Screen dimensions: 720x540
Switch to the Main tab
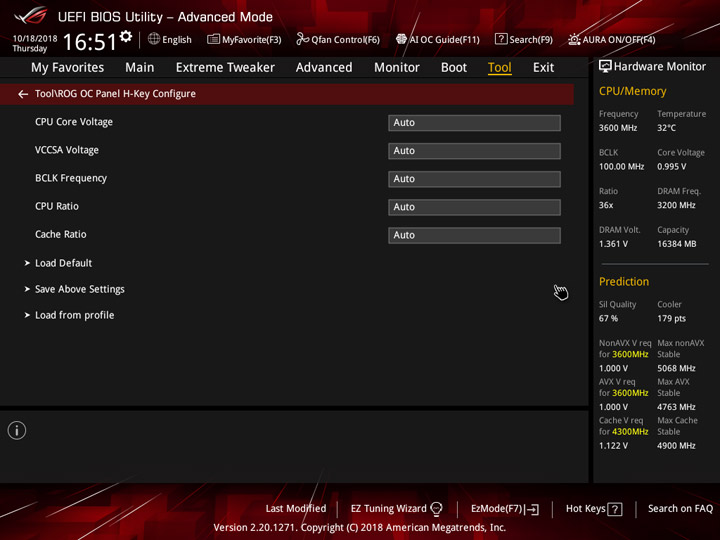coord(140,68)
